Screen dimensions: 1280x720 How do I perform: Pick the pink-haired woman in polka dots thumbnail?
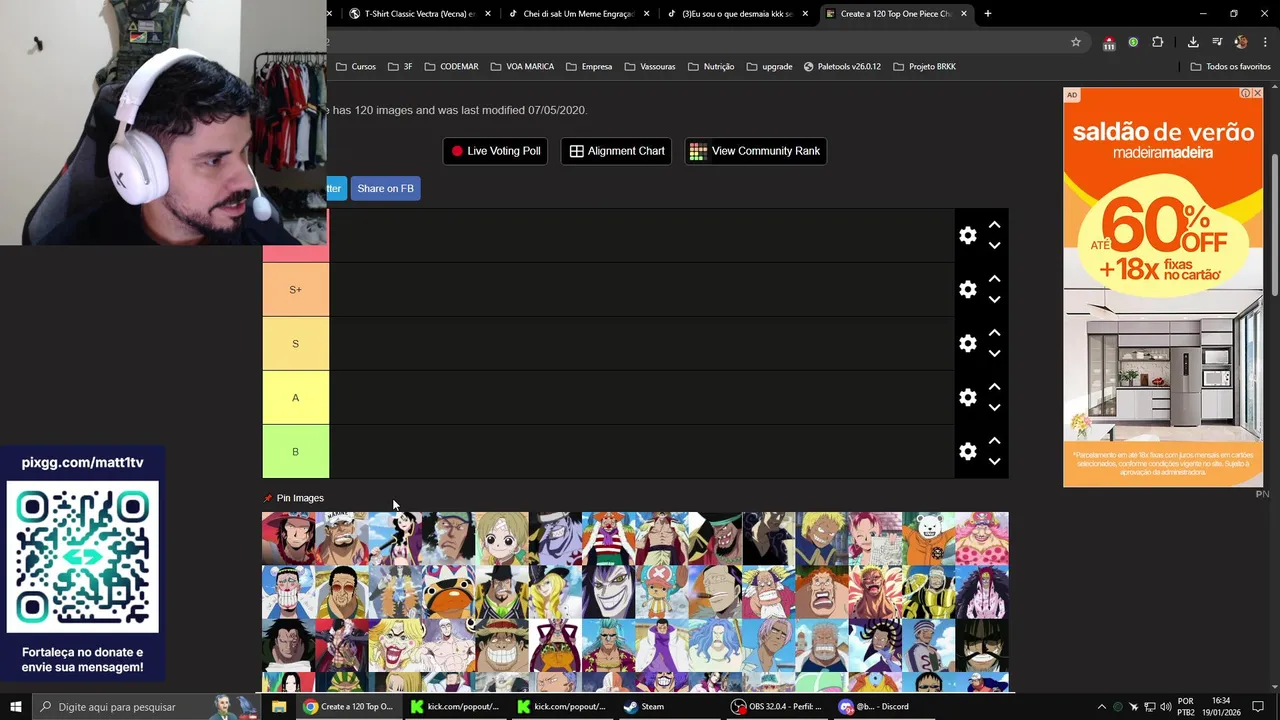(x=982, y=538)
